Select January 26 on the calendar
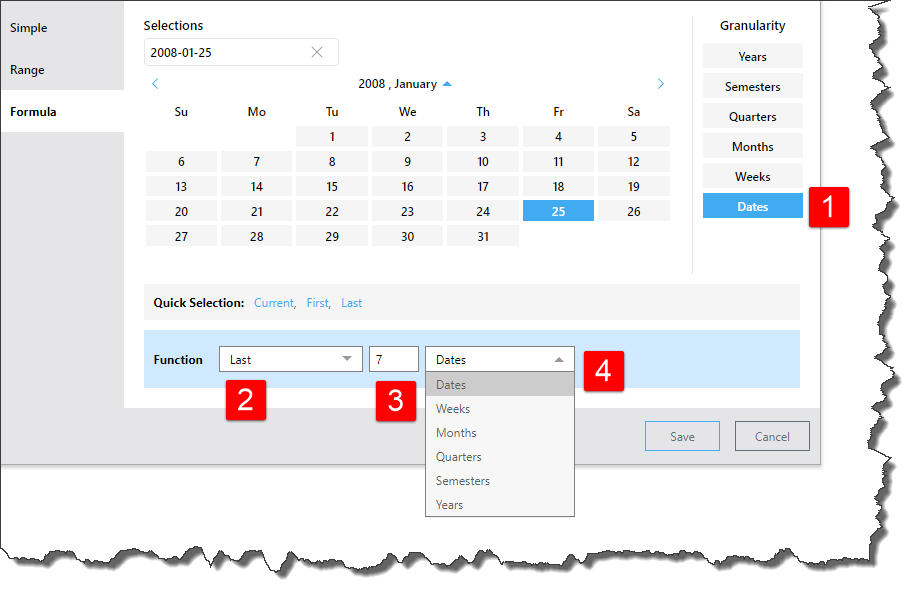Screen dimensions: 916x593 (634, 211)
